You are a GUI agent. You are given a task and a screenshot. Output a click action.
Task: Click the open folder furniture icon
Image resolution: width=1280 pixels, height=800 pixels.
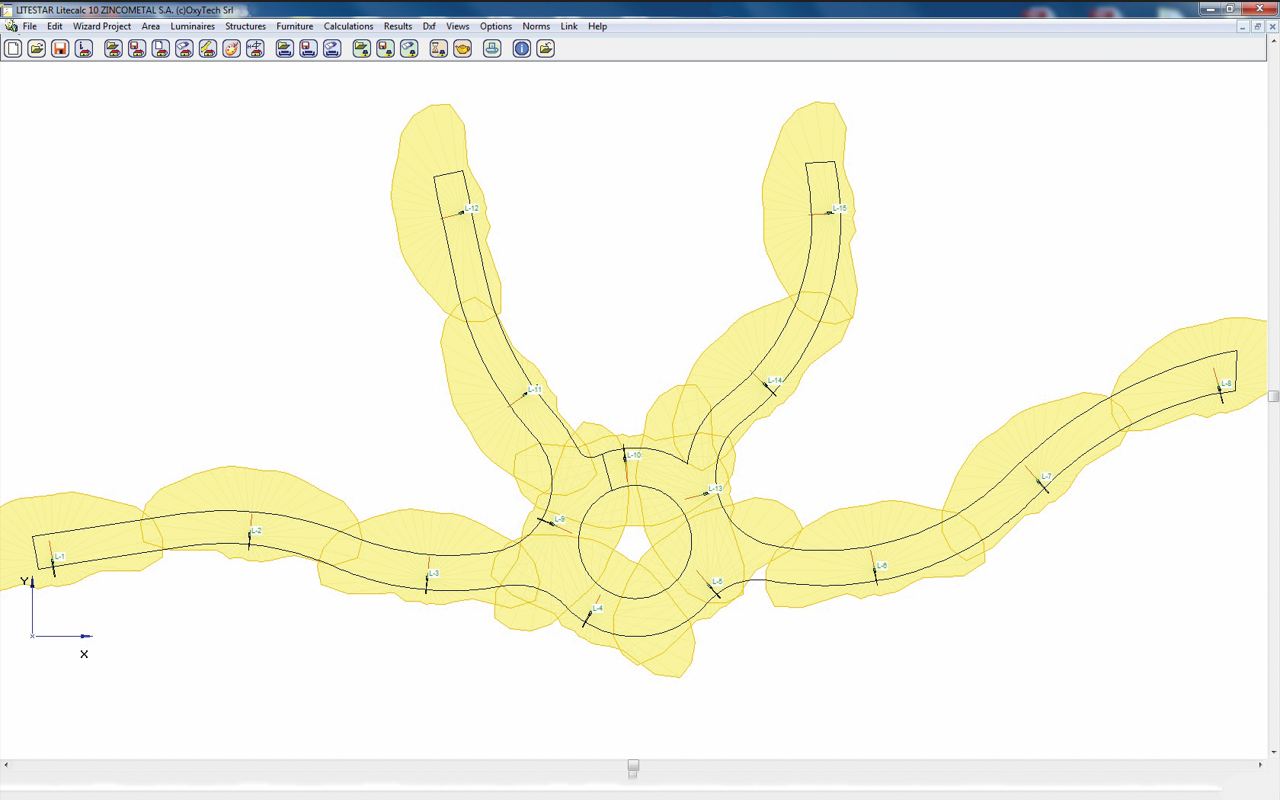pyautogui.click(x=284, y=48)
